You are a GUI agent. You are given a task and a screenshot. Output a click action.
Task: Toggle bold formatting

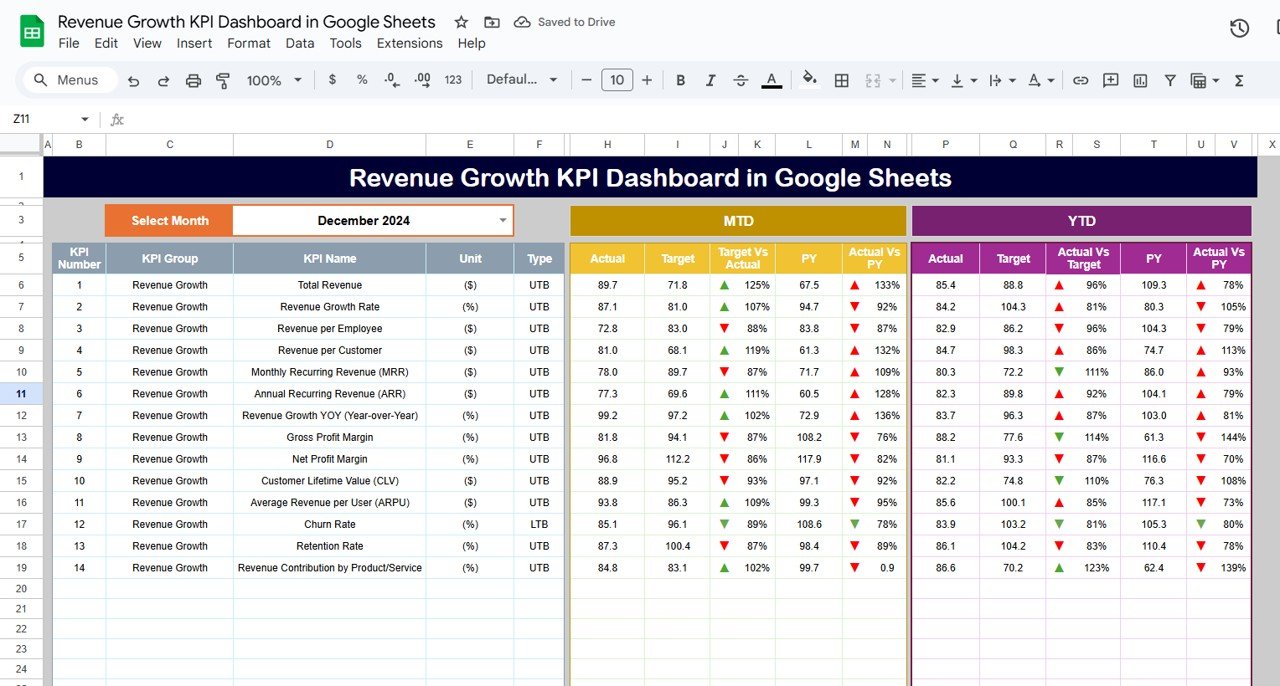[681, 79]
